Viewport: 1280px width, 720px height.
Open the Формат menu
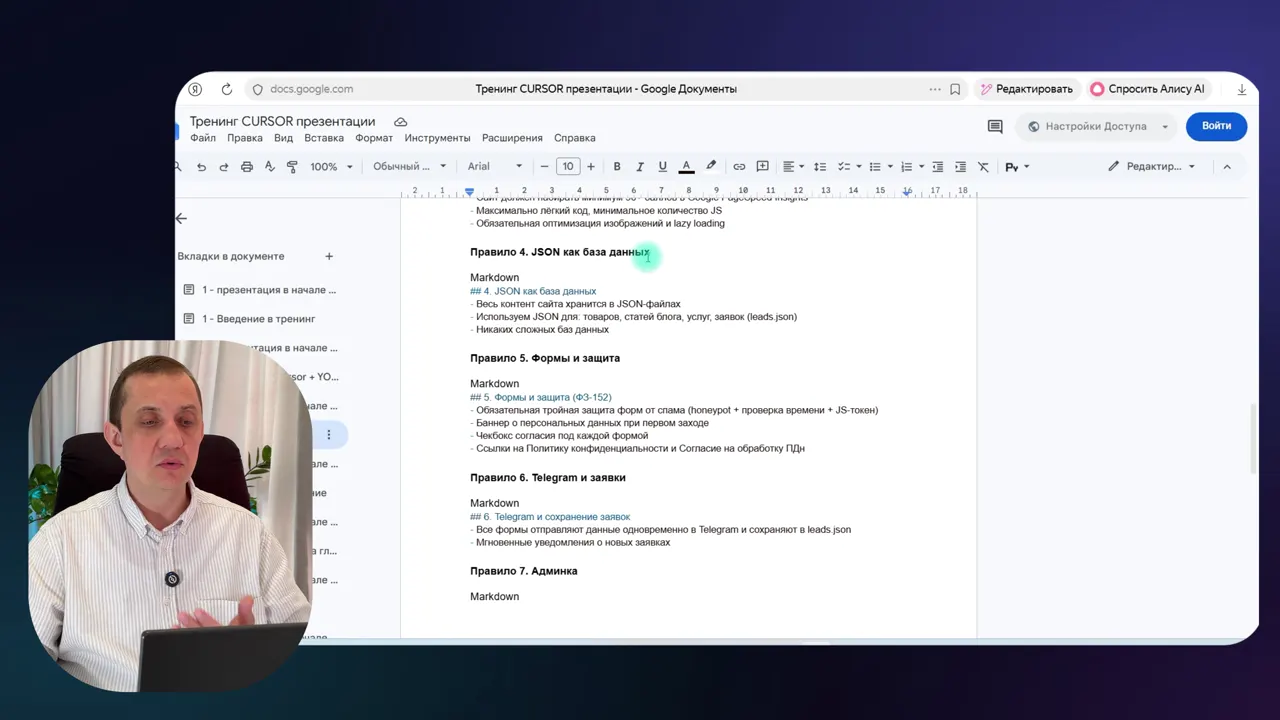[x=374, y=138]
